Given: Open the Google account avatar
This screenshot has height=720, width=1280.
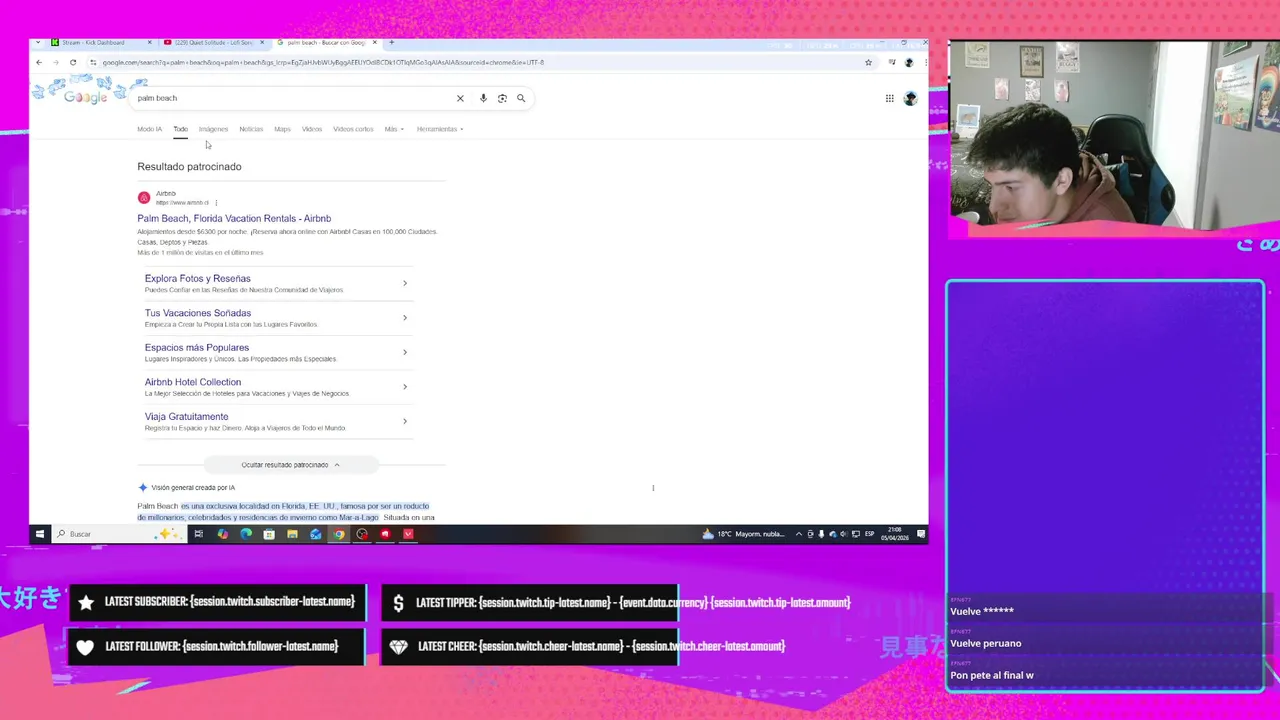Looking at the screenshot, I should (x=910, y=98).
